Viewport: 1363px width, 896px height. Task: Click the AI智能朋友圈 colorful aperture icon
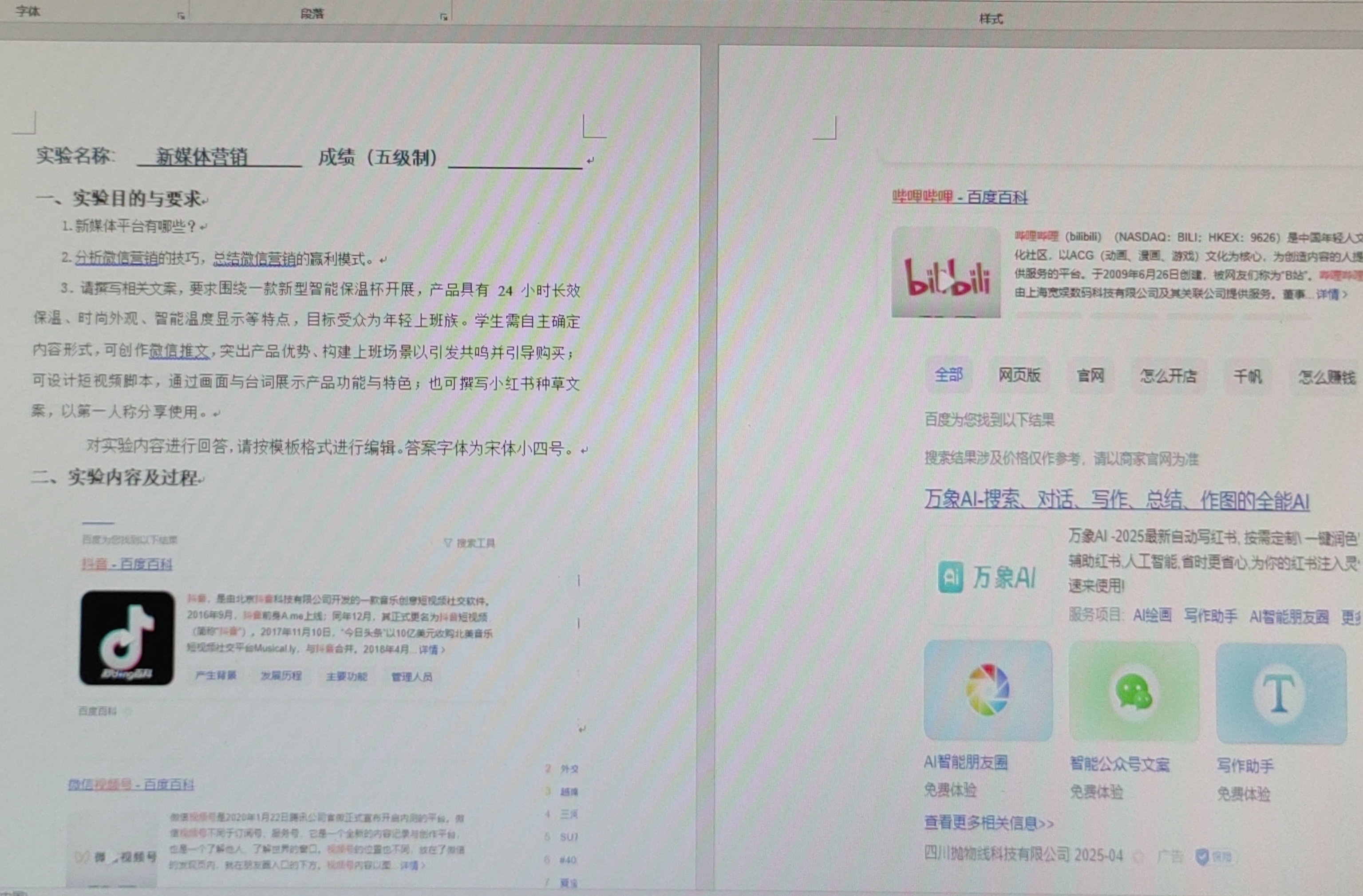click(988, 689)
